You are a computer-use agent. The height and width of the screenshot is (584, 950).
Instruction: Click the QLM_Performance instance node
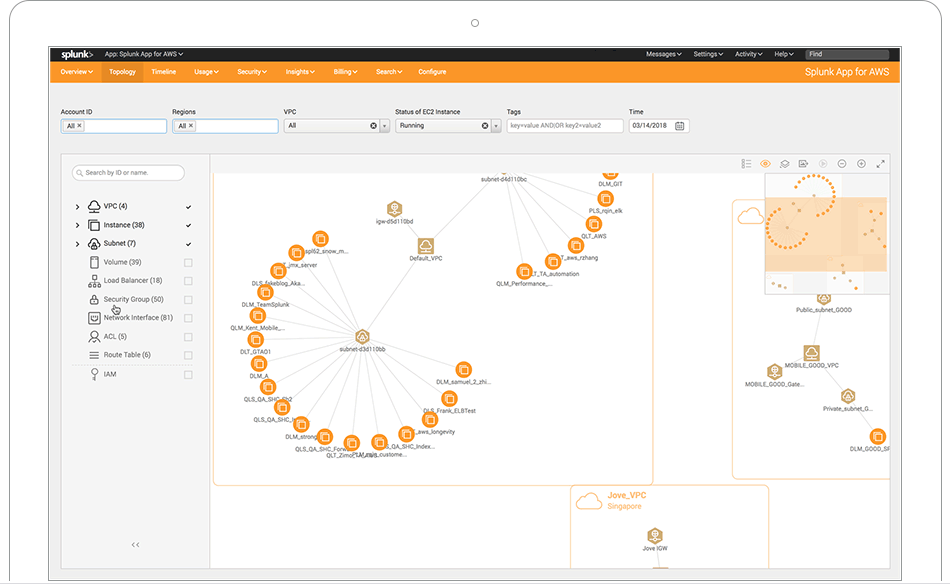point(524,271)
